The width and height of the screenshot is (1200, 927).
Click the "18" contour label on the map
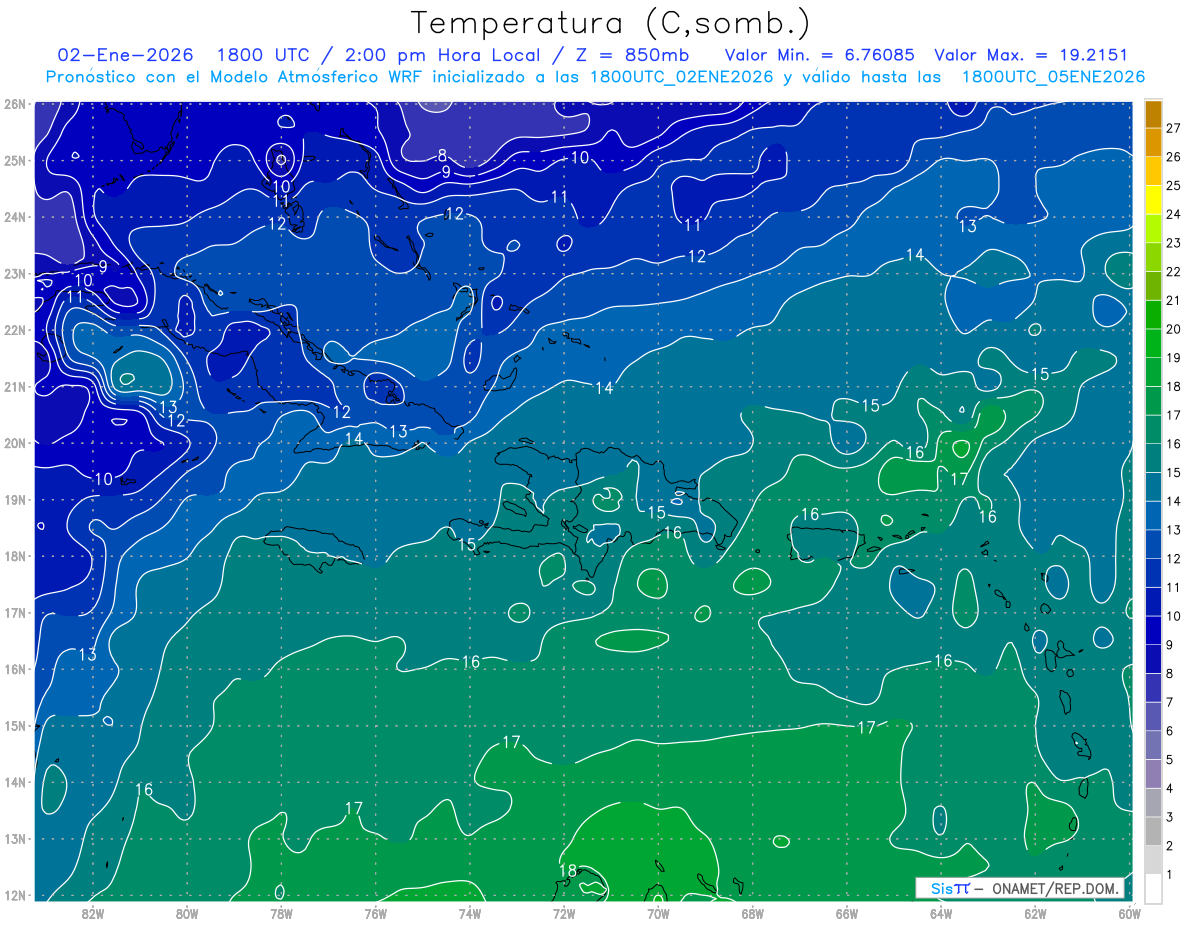568,871
